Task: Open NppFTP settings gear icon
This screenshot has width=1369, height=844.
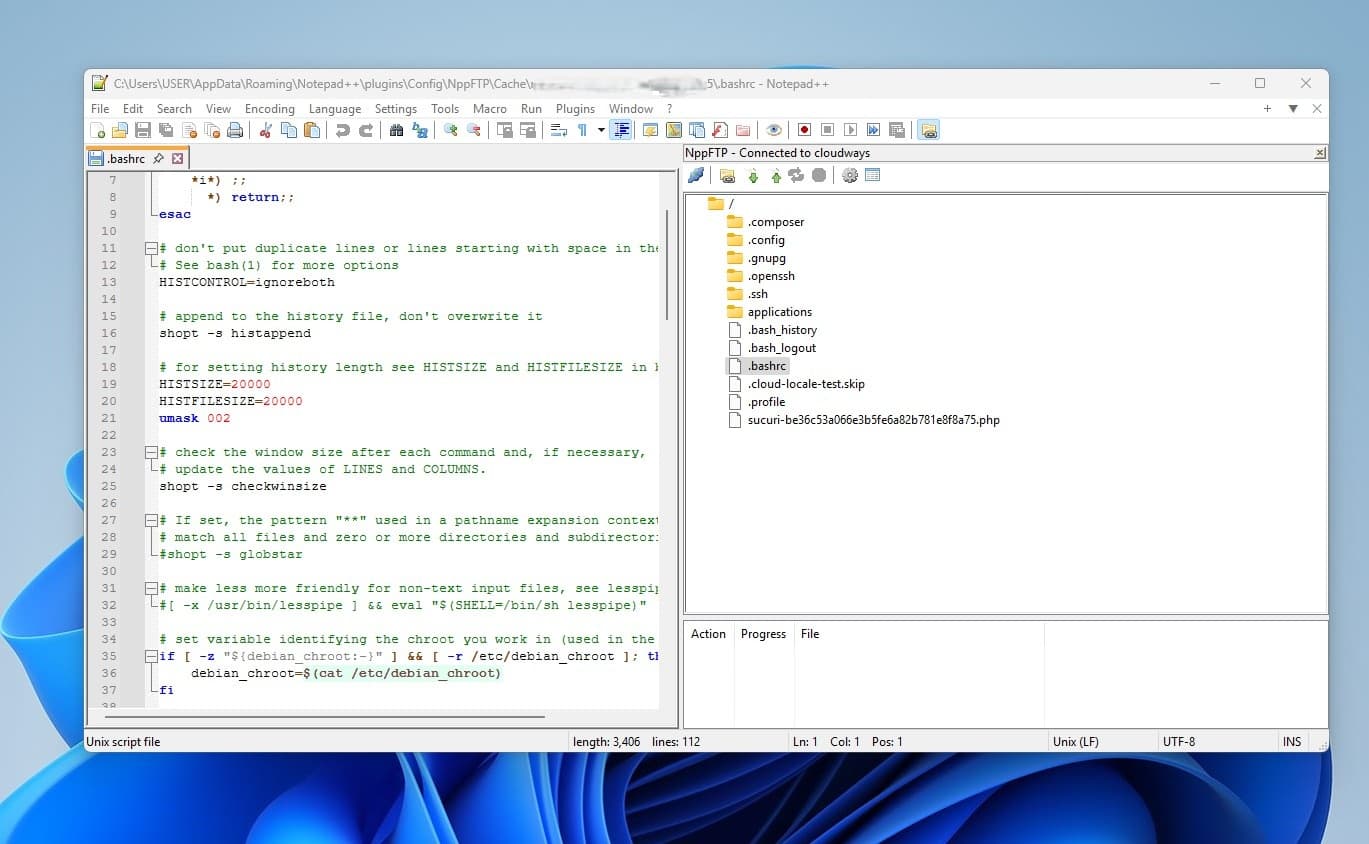Action: pyautogui.click(x=850, y=175)
